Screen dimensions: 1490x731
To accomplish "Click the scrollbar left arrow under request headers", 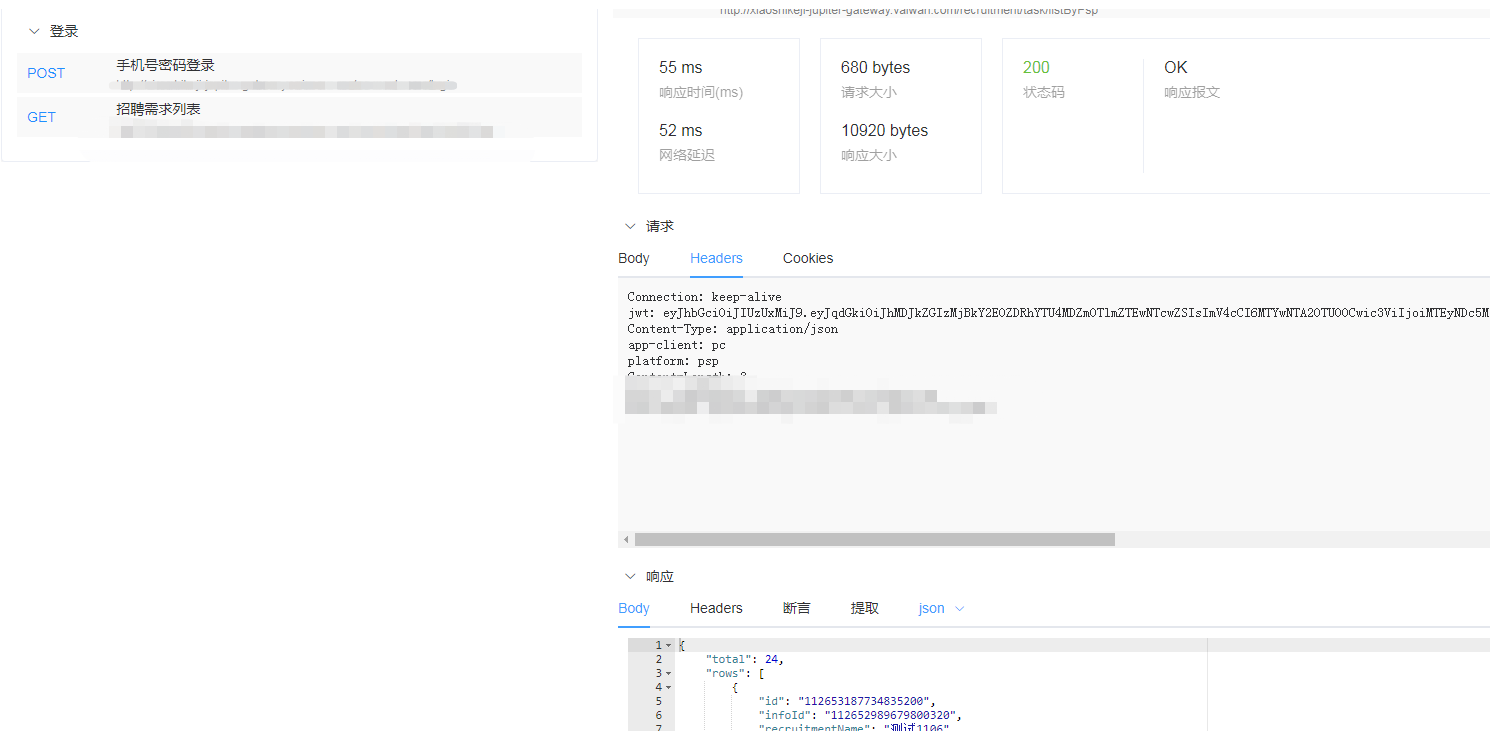I will [x=626, y=540].
